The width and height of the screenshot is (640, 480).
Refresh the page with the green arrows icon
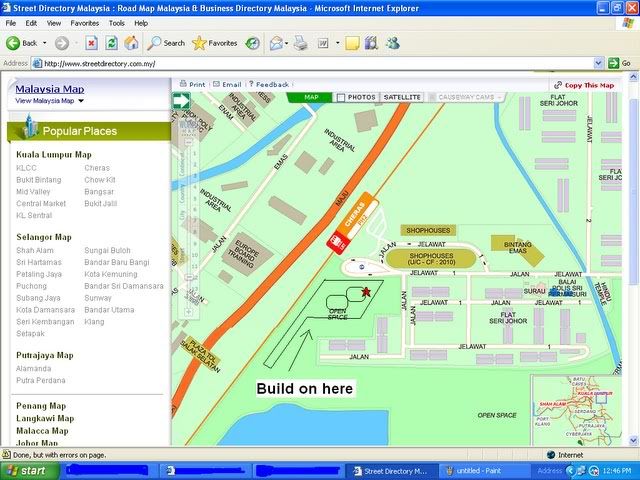point(111,43)
